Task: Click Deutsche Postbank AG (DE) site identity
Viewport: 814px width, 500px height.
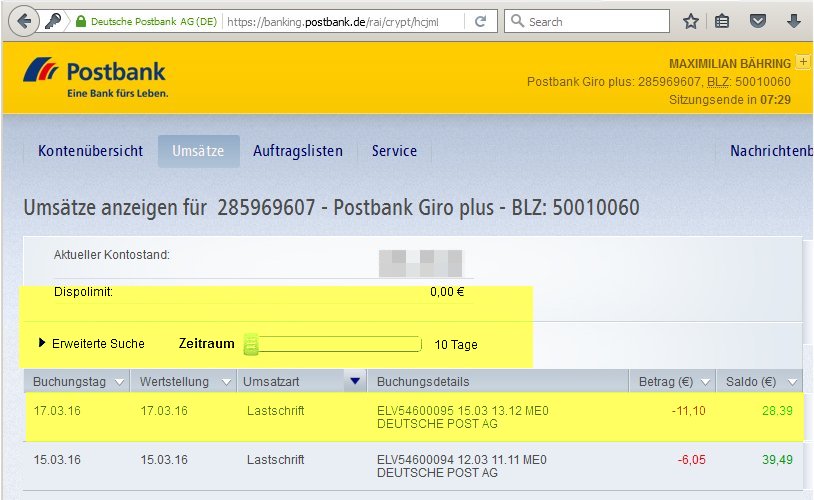Action: (154, 22)
